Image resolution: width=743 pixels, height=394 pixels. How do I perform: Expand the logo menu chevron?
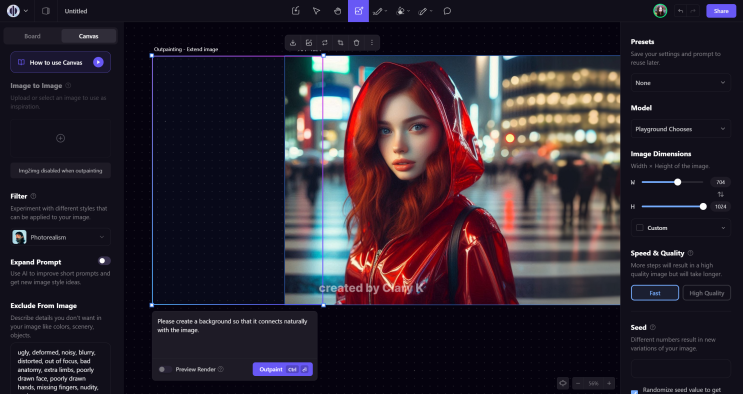pyautogui.click(x=26, y=11)
